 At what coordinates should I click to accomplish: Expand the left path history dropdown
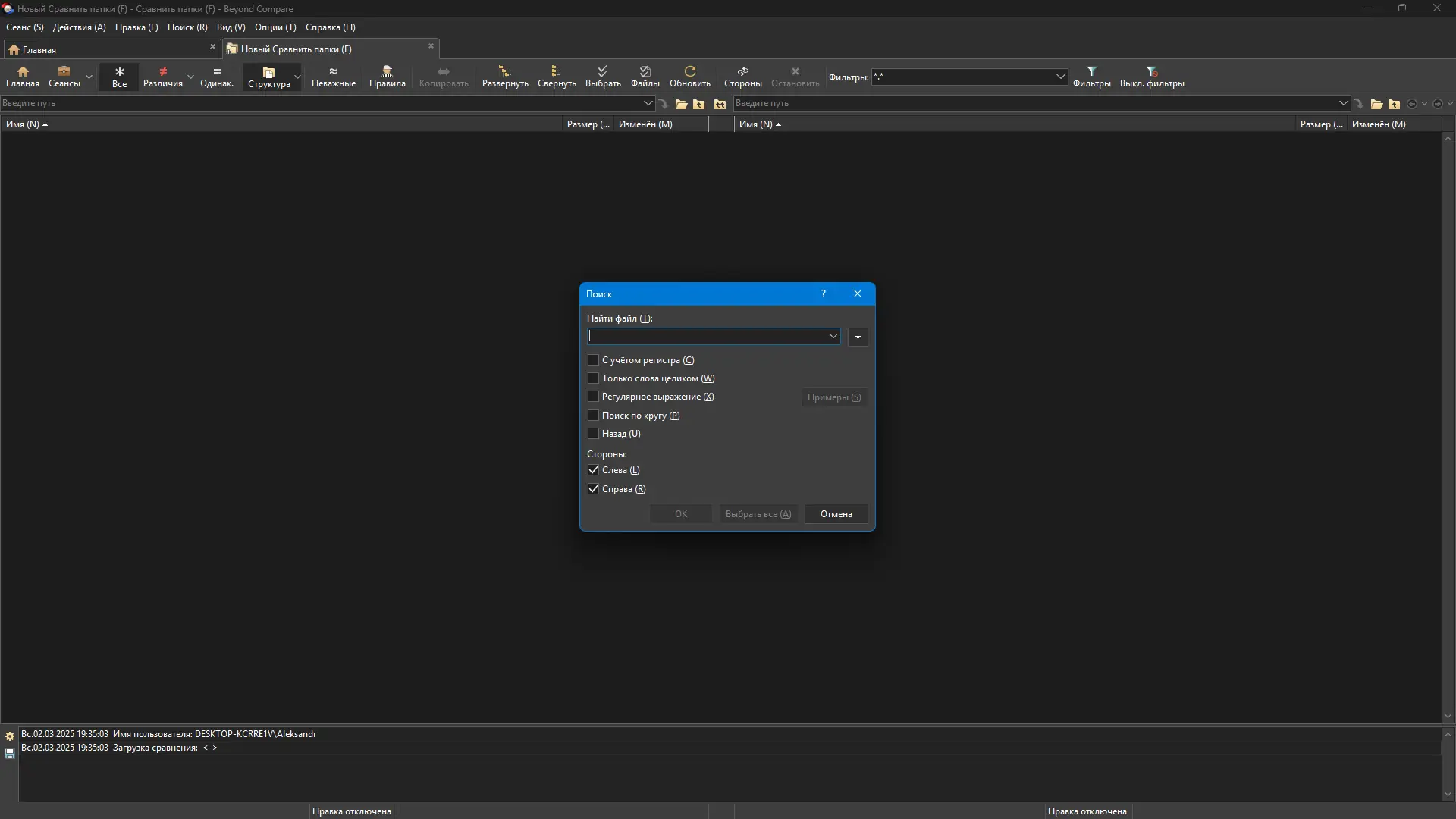coord(648,103)
